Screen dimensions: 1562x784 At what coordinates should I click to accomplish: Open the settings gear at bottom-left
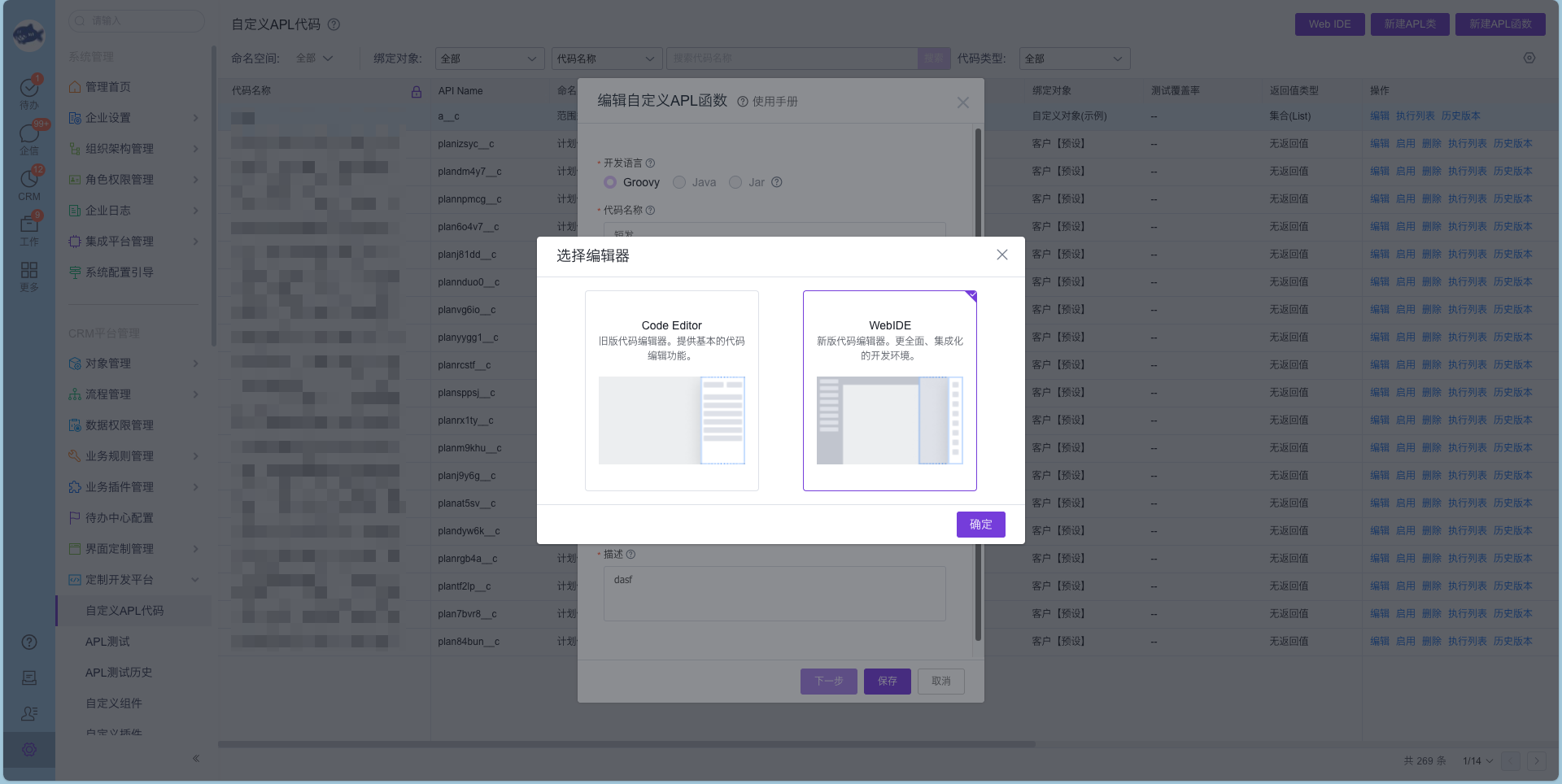coord(29,749)
